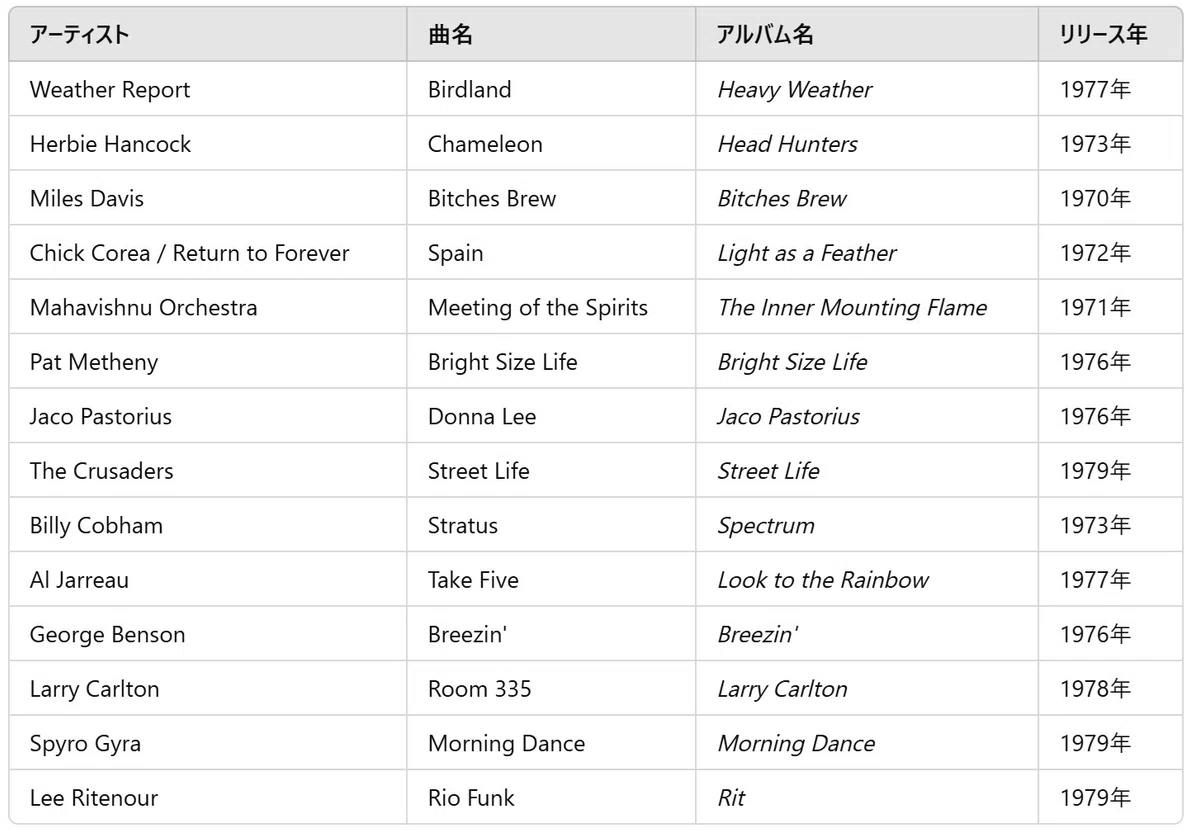Click the Spyro Gyra artist cell

coord(208,743)
